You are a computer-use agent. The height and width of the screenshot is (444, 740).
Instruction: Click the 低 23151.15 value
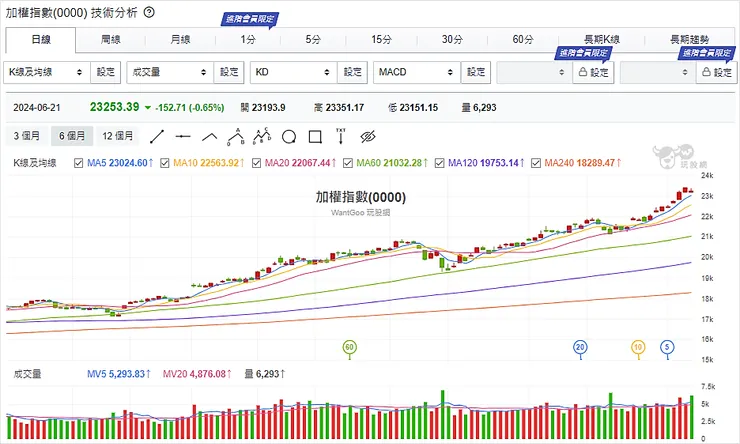tap(413, 108)
